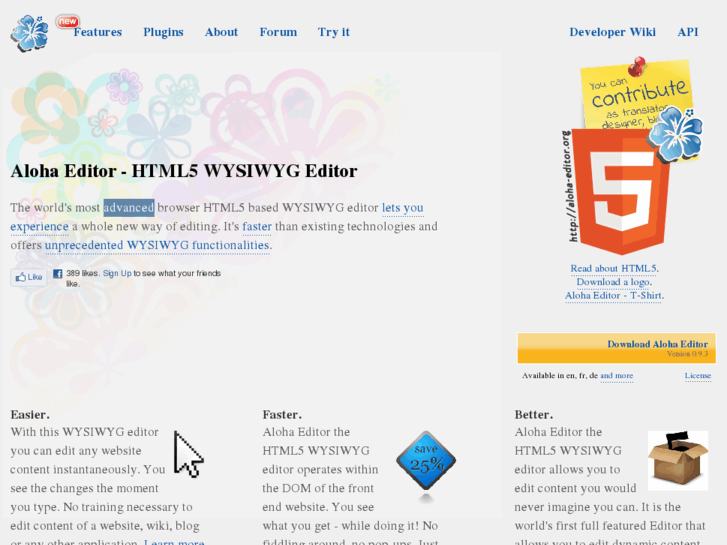Visit the Forum link in navigation

point(278,32)
